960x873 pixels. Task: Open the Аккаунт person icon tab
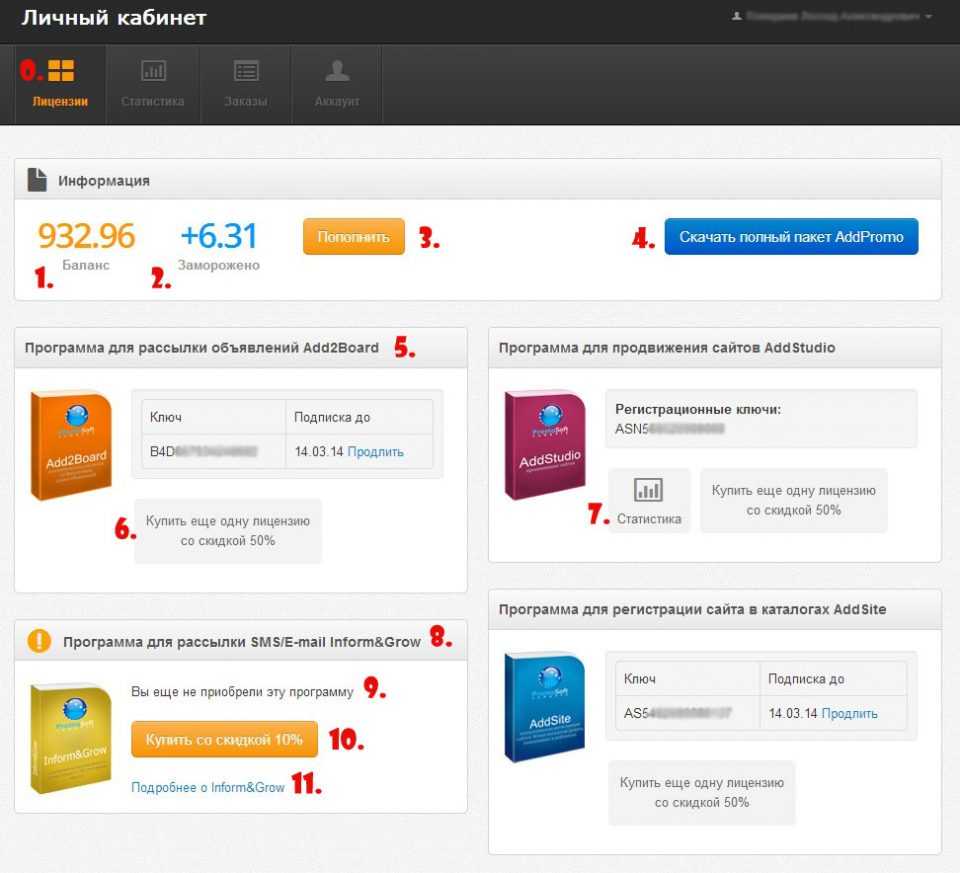pyautogui.click(x=337, y=71)
